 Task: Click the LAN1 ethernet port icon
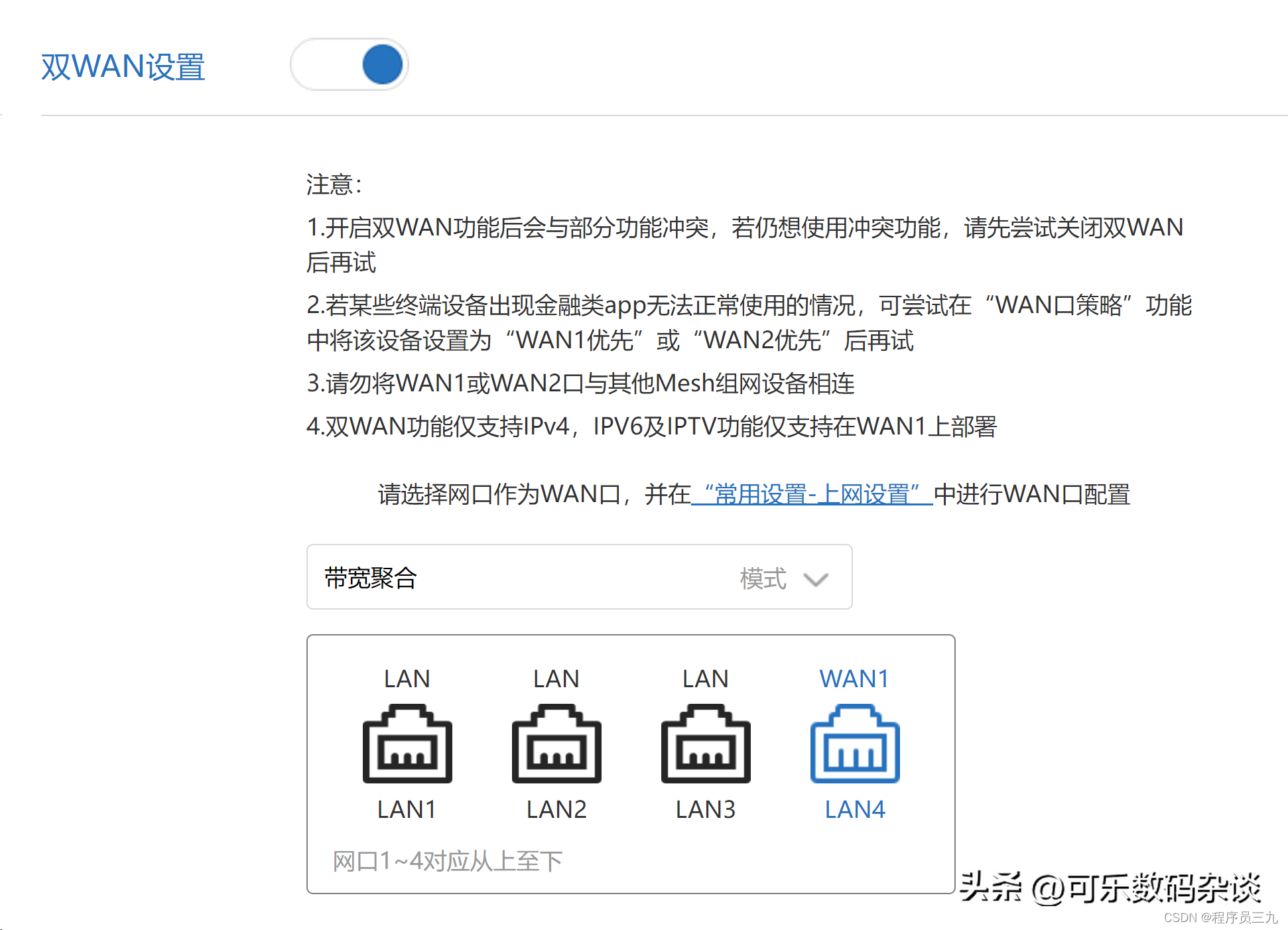click(407, 744)
